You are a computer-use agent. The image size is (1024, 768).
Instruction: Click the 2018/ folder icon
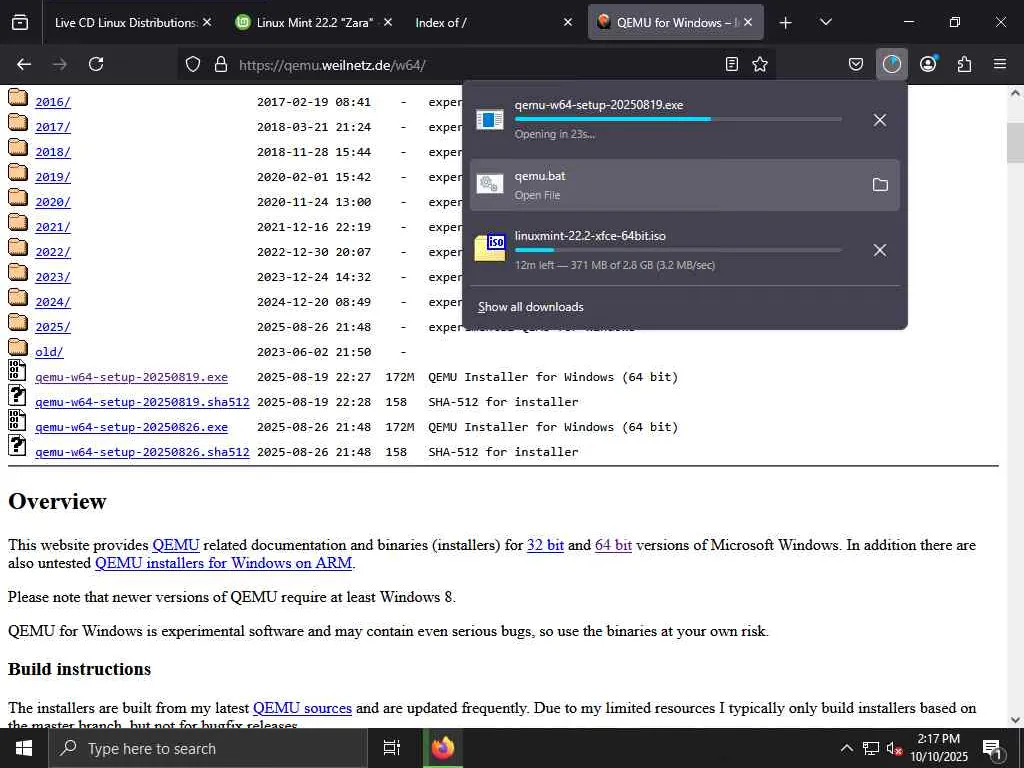pos(18,148)
